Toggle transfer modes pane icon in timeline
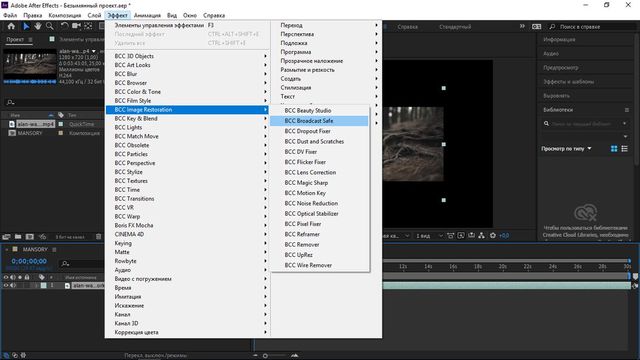640x360 pixels. 15,356
